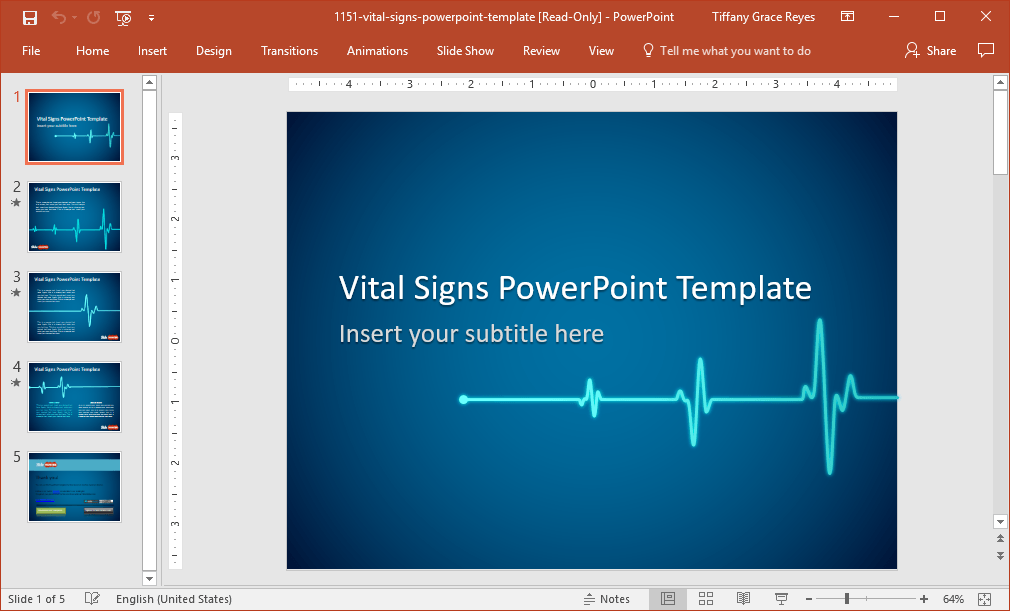
Task: Click the Undo arrow icon
Action: point(59,17)
